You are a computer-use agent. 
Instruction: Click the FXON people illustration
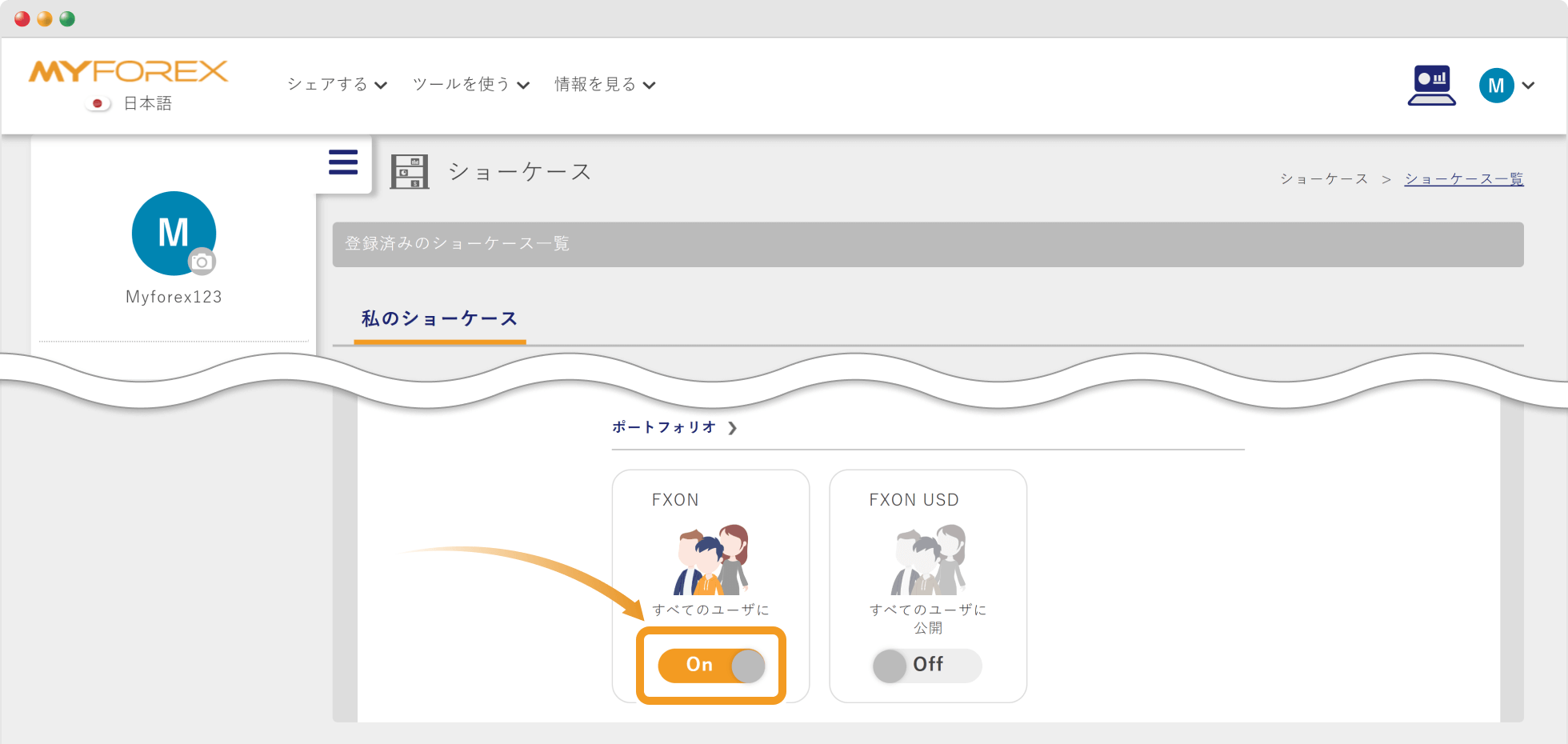(x=710, y=560)
